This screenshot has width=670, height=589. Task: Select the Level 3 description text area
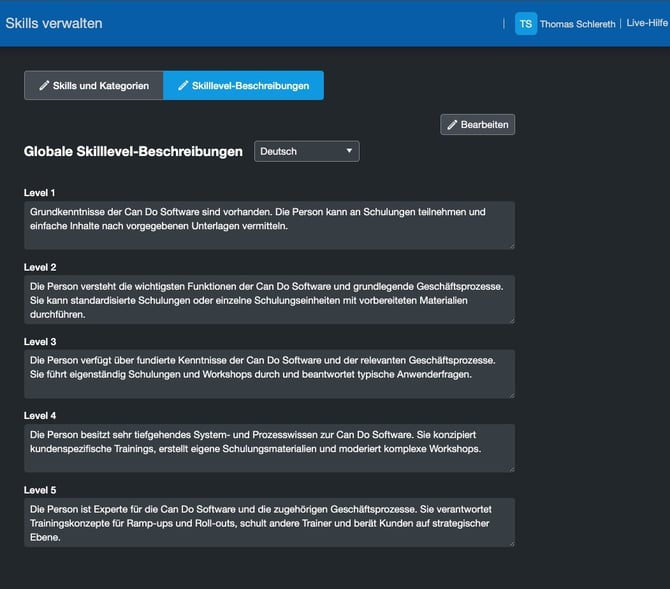point(269,373)
